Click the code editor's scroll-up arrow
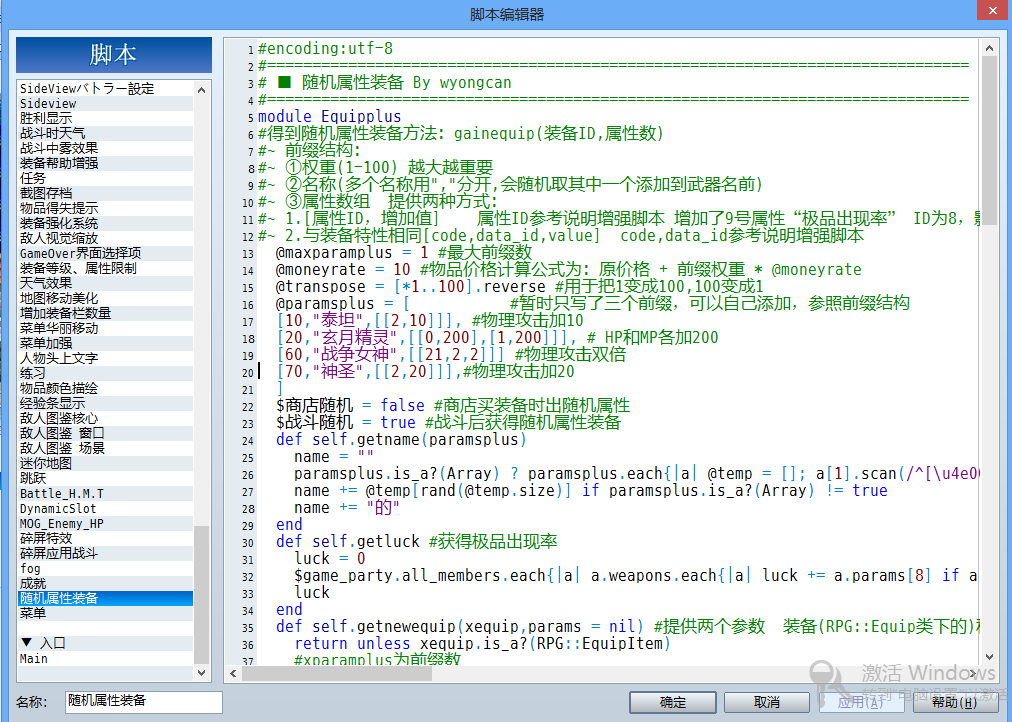Image resolution: width=1012 pixels, height=722 pixels. coord(989,48)
